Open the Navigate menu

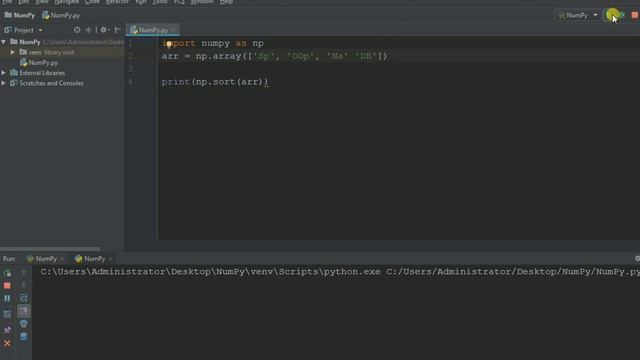click(x=67, y=2)
